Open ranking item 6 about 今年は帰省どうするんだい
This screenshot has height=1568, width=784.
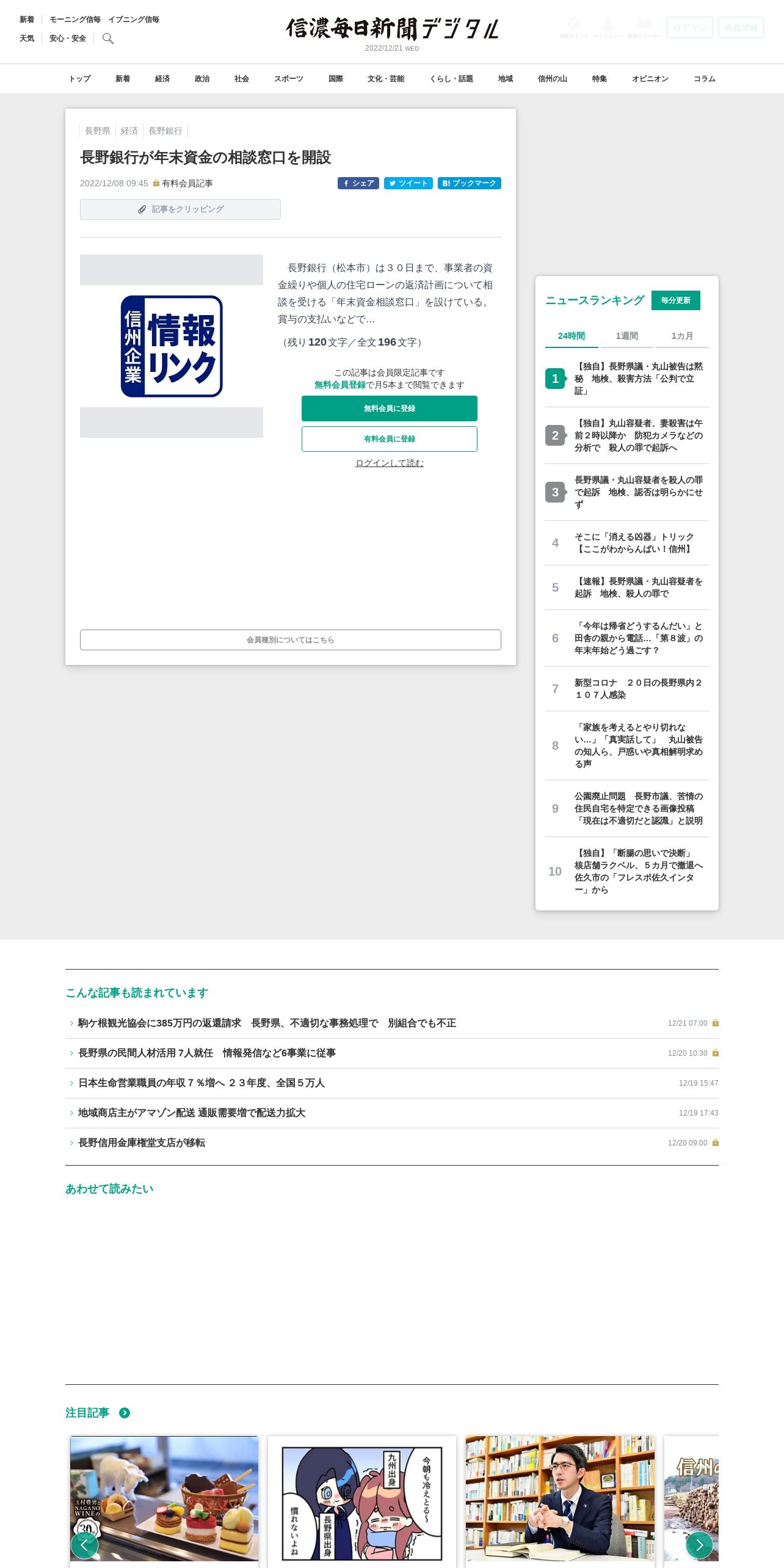[627, 638]
